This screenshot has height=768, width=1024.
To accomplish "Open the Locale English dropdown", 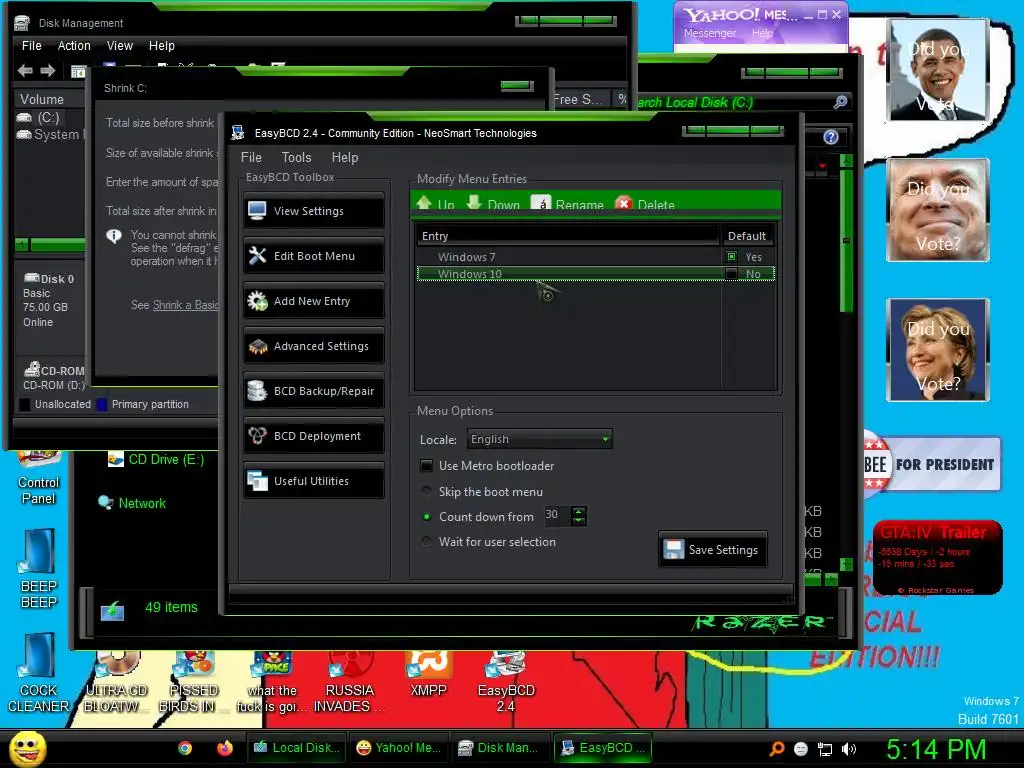I will [539, 439].
